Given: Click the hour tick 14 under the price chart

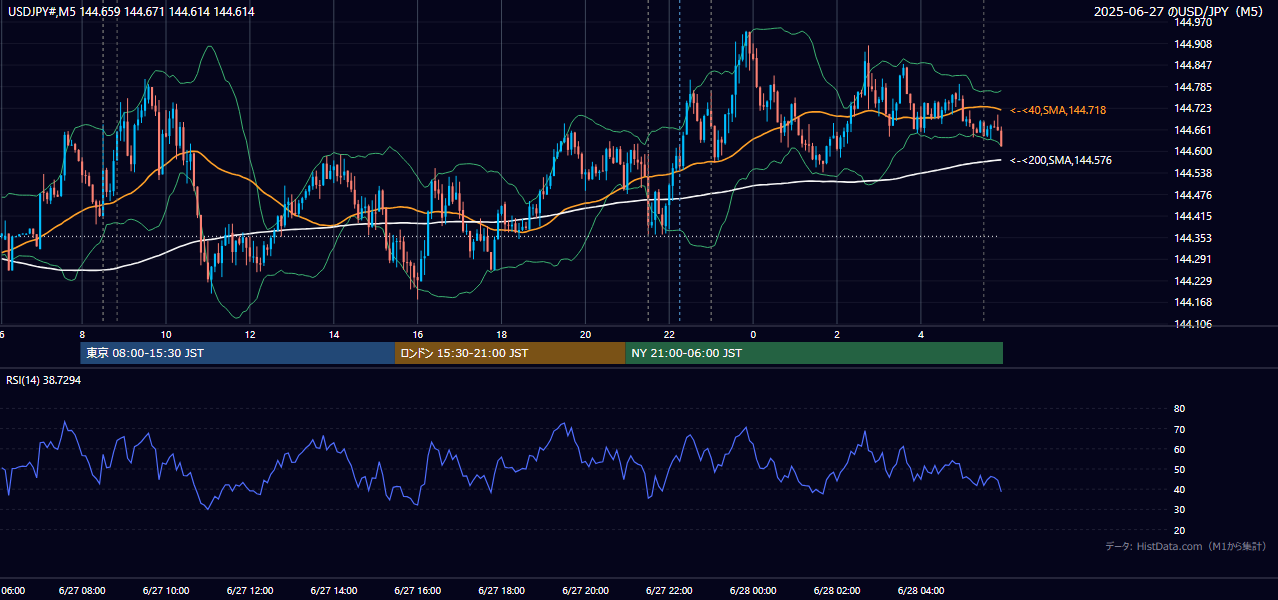Looking at the screenshot, I should pos(334,334).
